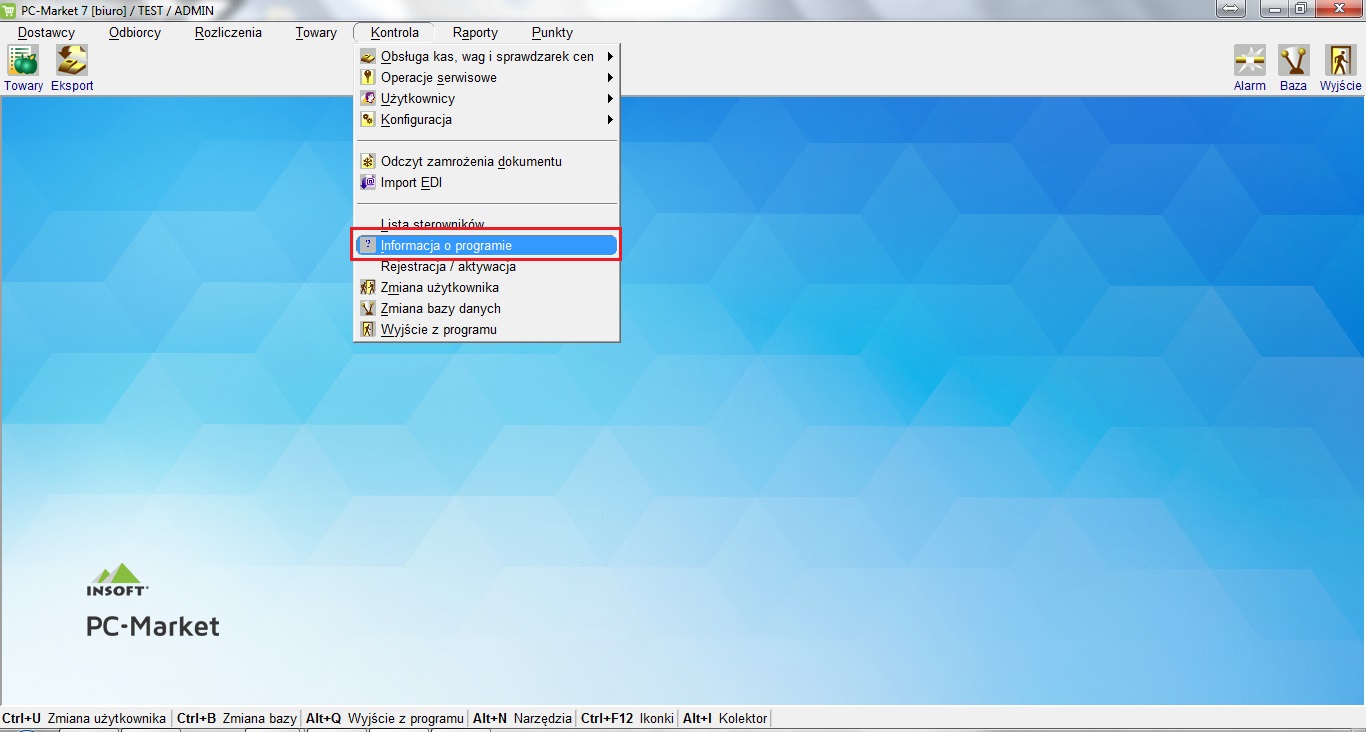Click Ctrl+F12 Ikonki status bar shortcut
This screenshot has width=1366, height=732.
coord(627,718)
